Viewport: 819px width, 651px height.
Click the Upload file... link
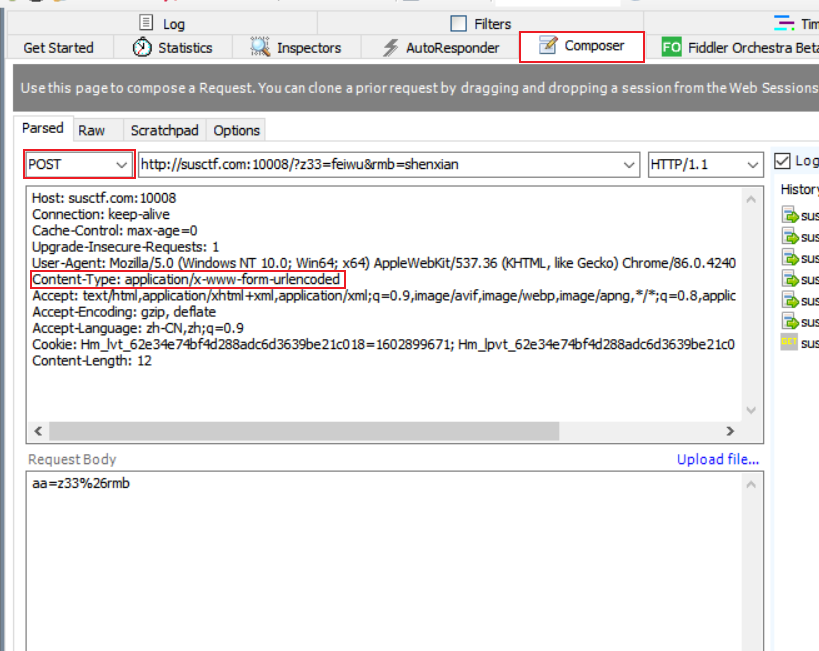[717, 459]
